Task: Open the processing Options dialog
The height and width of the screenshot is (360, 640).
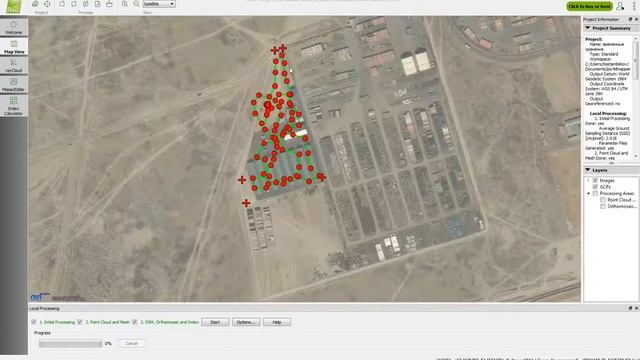Action: [246, 322]
